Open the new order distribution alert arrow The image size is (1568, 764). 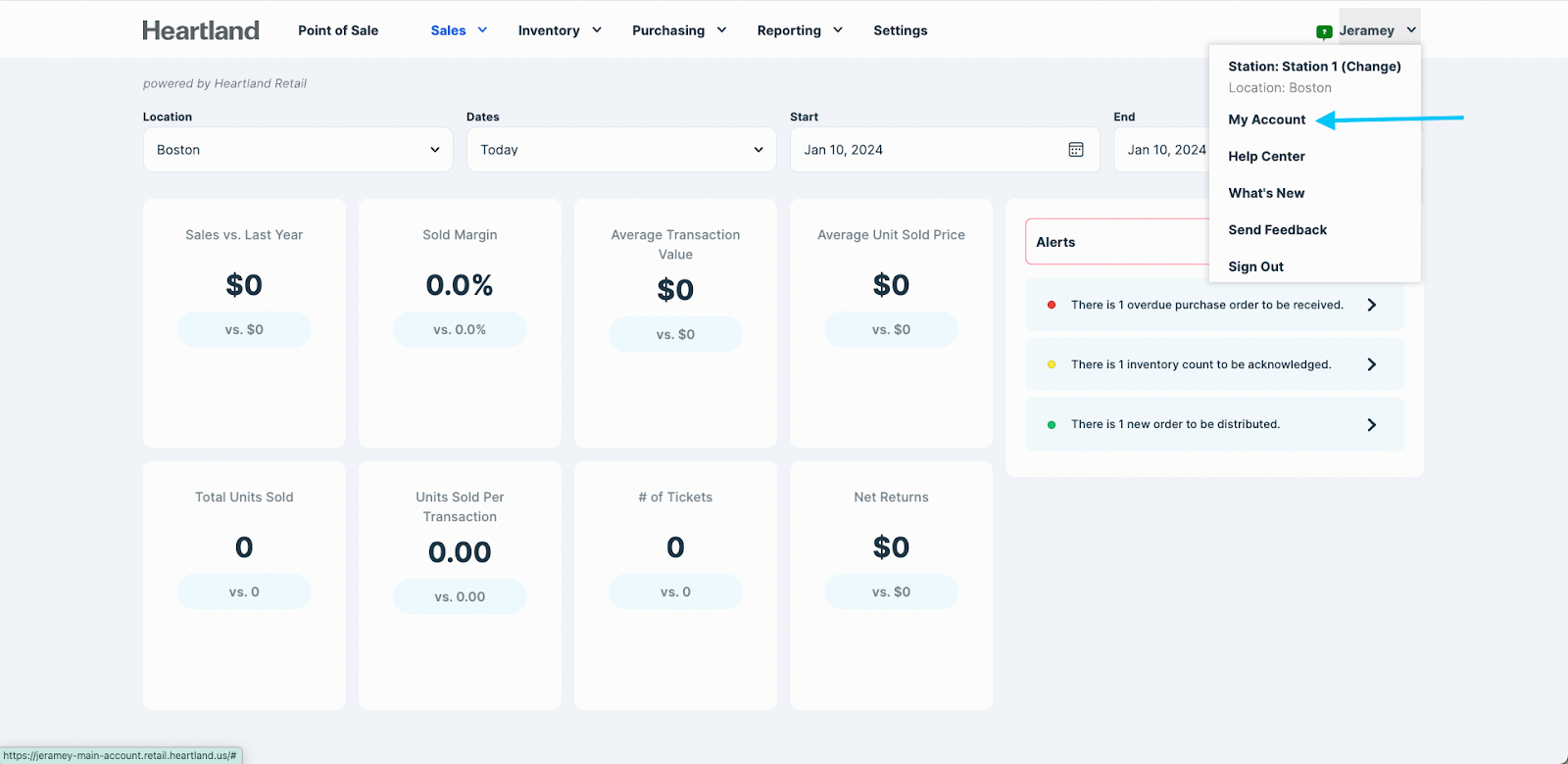[x=1371, y=424]
